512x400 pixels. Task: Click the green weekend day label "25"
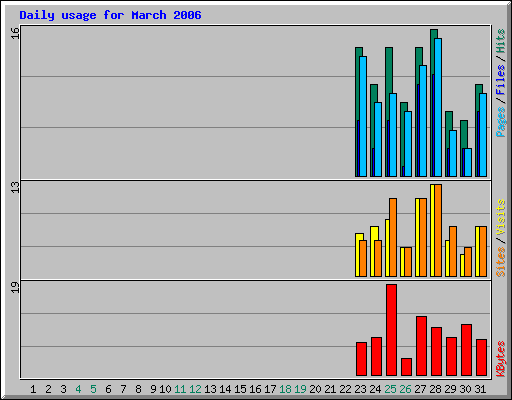click(390, 389)
